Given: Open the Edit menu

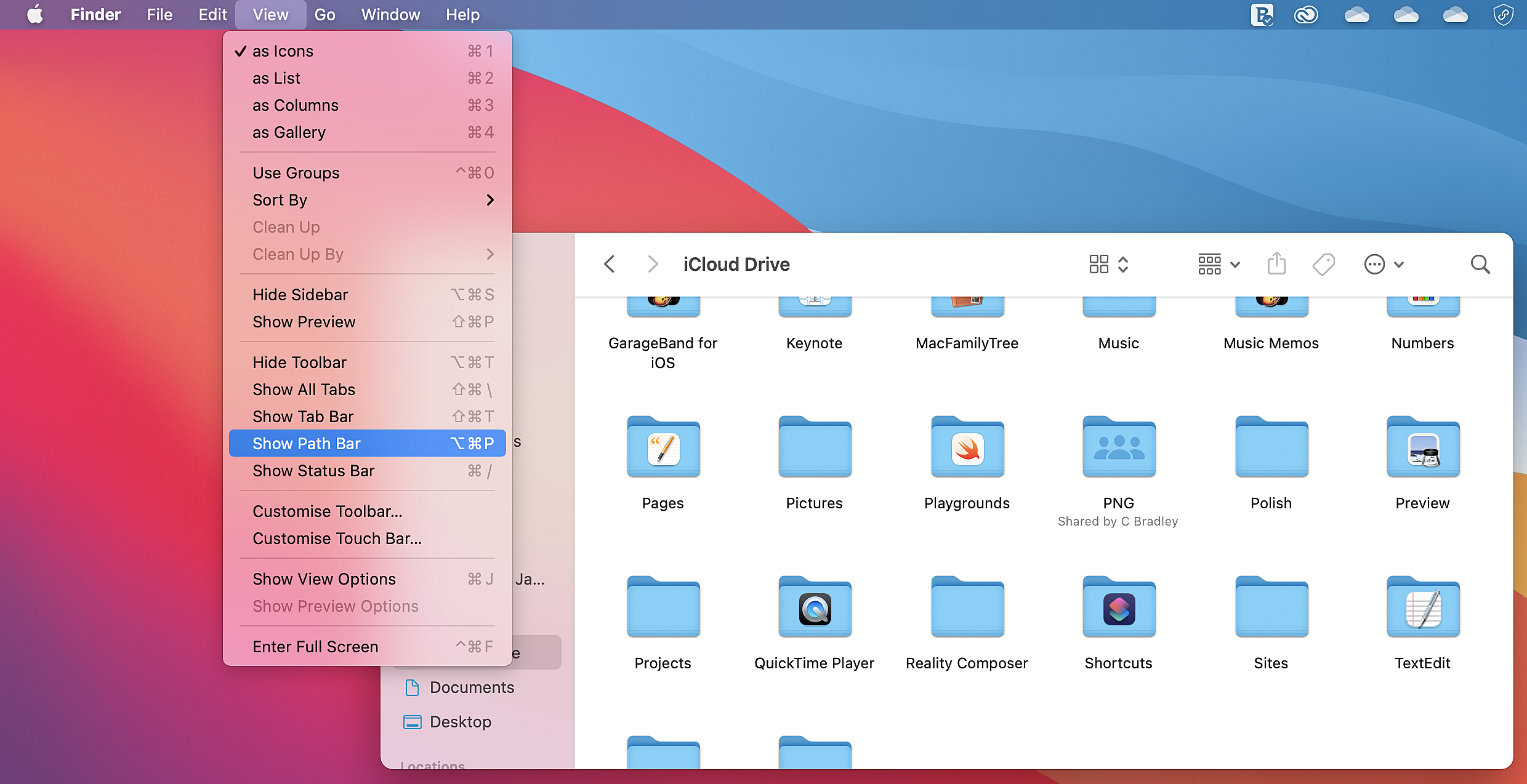Looking at the screenshot, I should (212, 14).
